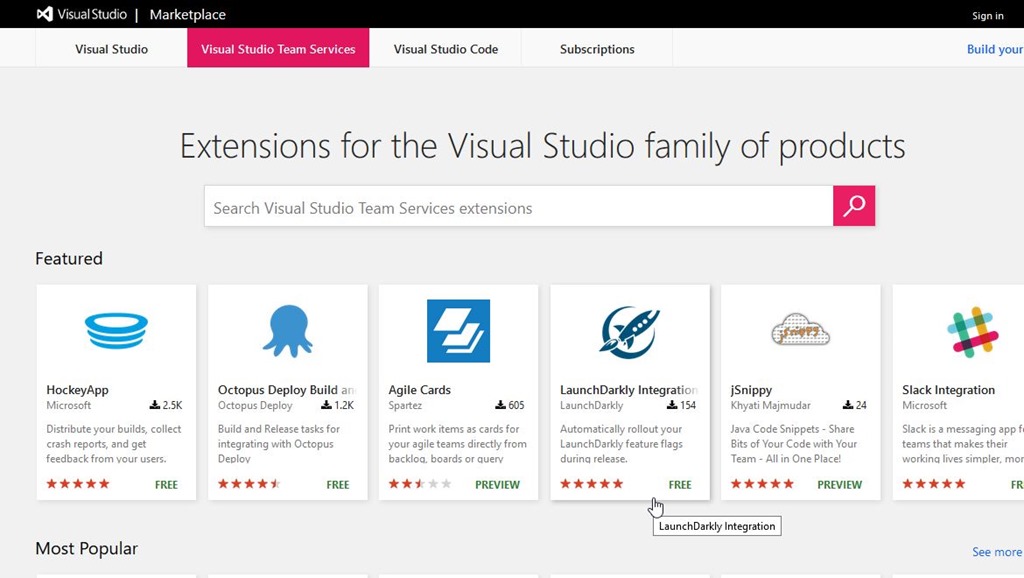The image size is (1024, 578).
Task: Select the Visual Studio Code tab
Action: pos(445,49)
